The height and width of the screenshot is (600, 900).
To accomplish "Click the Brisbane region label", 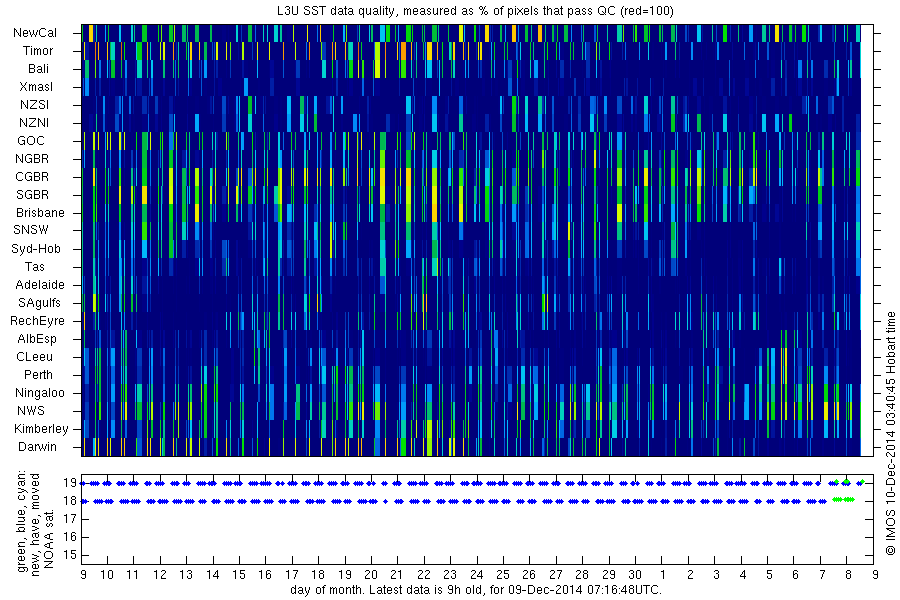I will point(40,212).
